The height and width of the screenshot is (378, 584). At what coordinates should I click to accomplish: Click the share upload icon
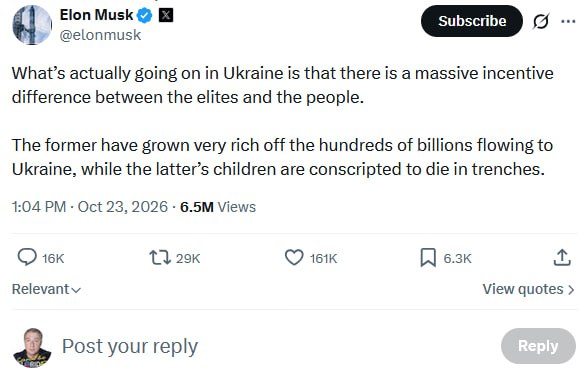pyautogui.click(x=562, y=257)
